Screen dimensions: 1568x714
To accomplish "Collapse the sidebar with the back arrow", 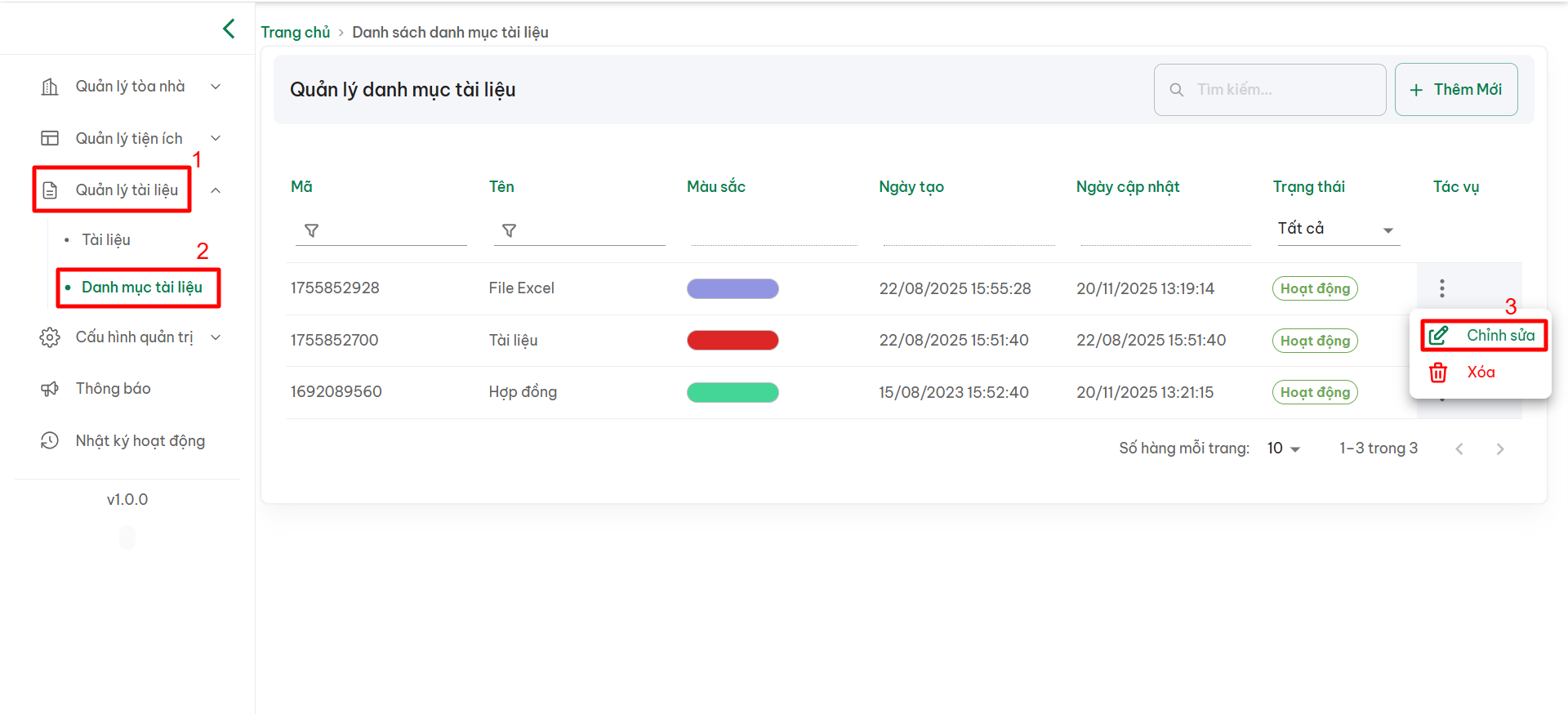I will (x=229, y=29).
